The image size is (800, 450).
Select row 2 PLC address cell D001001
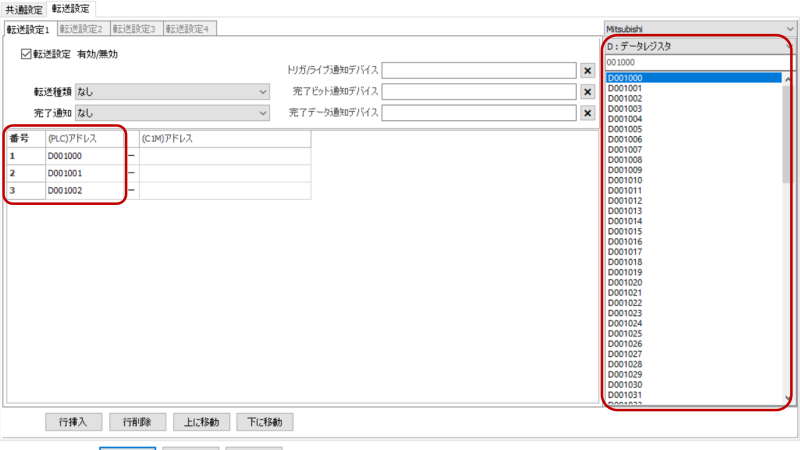tap(84, 173)
